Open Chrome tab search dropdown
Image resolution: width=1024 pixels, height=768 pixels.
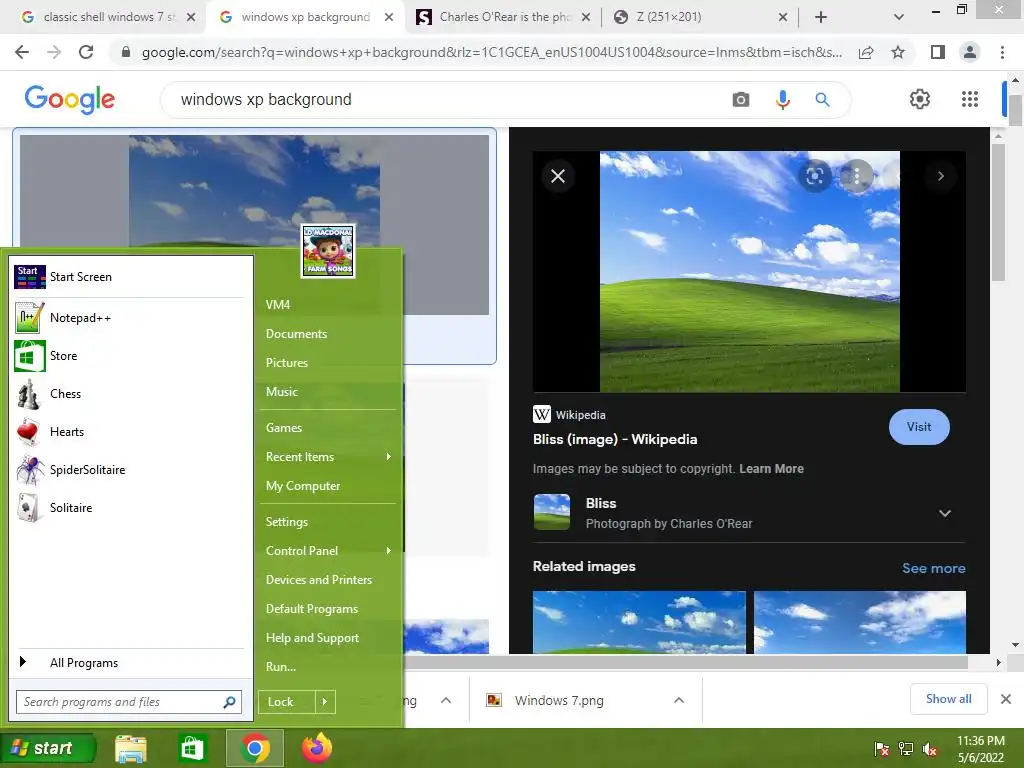coord(899,17)
